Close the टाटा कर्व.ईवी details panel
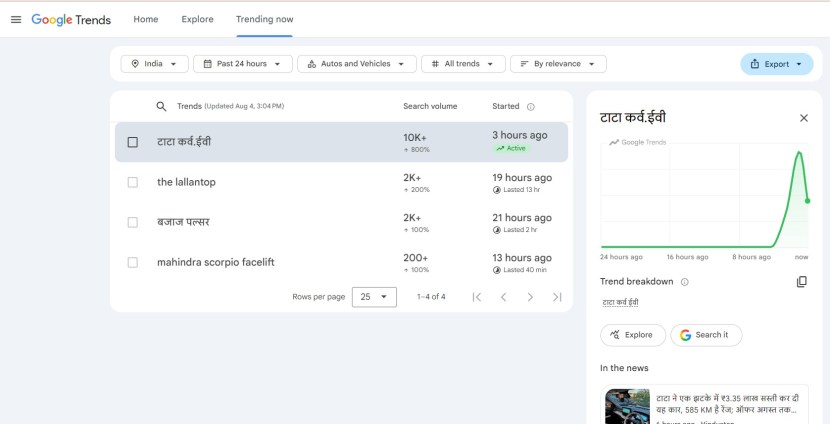The height and width of the screenshot is (424, 830). (804, 118)
